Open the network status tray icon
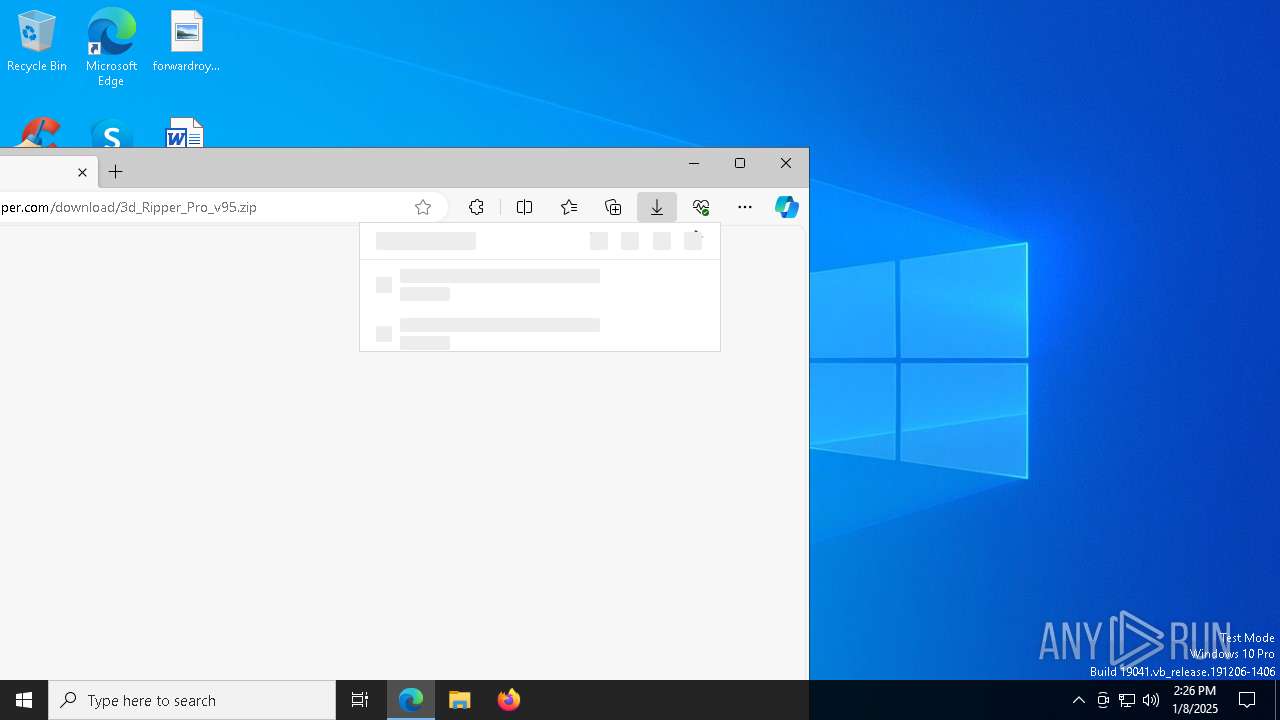Viewport: 1280px width, 720px height. (x=1127, y=700)
